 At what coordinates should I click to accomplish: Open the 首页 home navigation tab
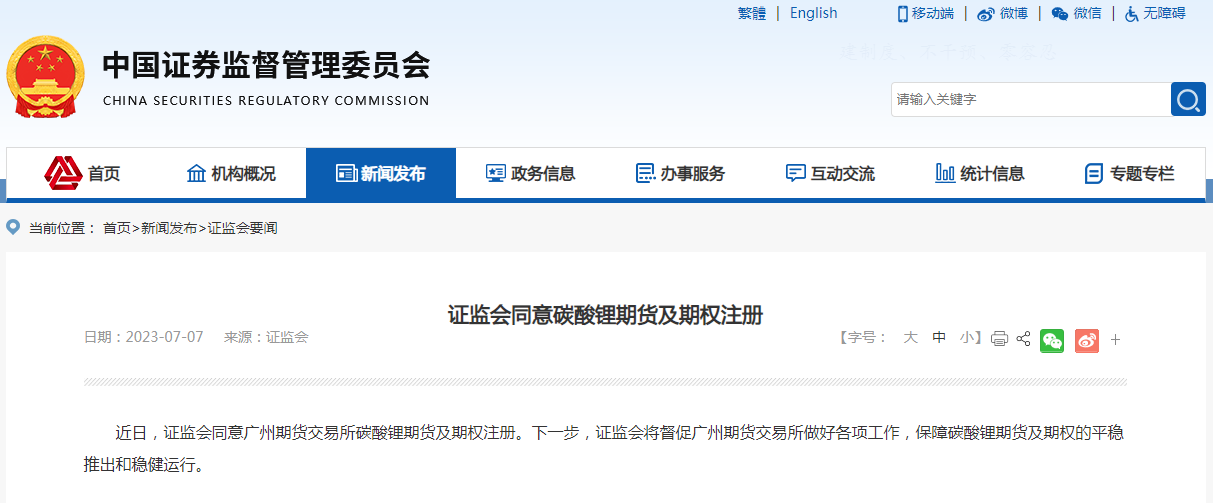point(82,173)
